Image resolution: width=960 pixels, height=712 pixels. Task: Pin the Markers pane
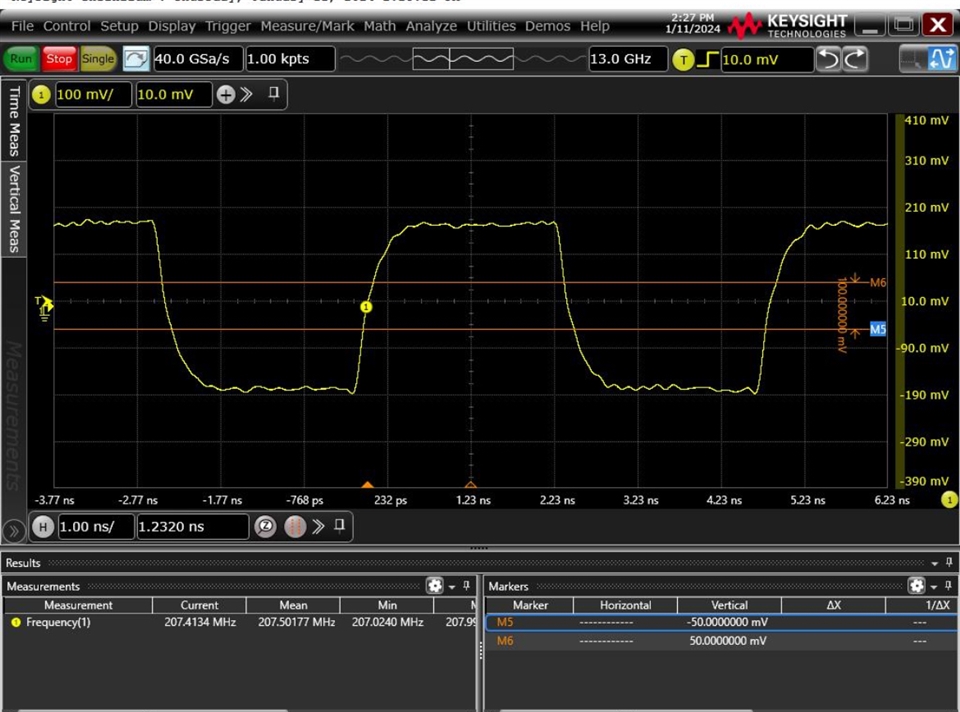click(x=948, y=586)
